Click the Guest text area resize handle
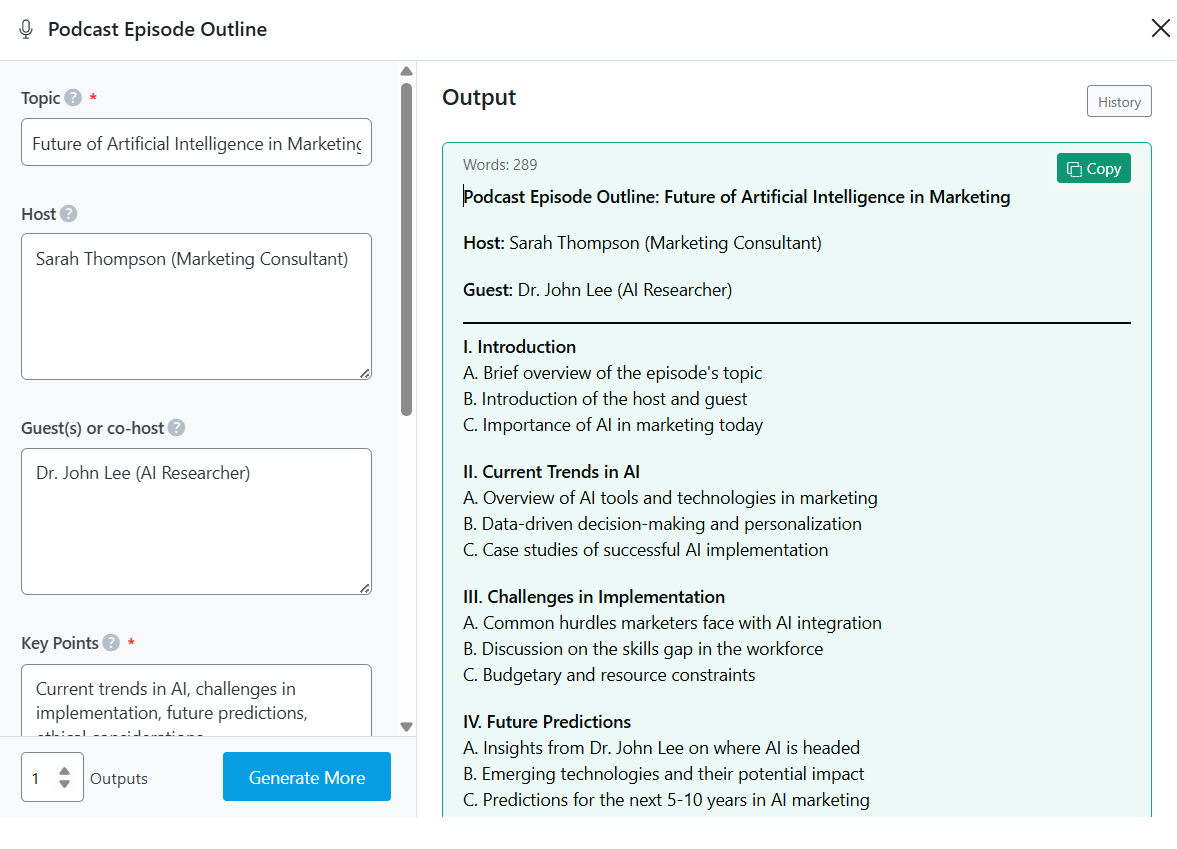 point(365,588)
